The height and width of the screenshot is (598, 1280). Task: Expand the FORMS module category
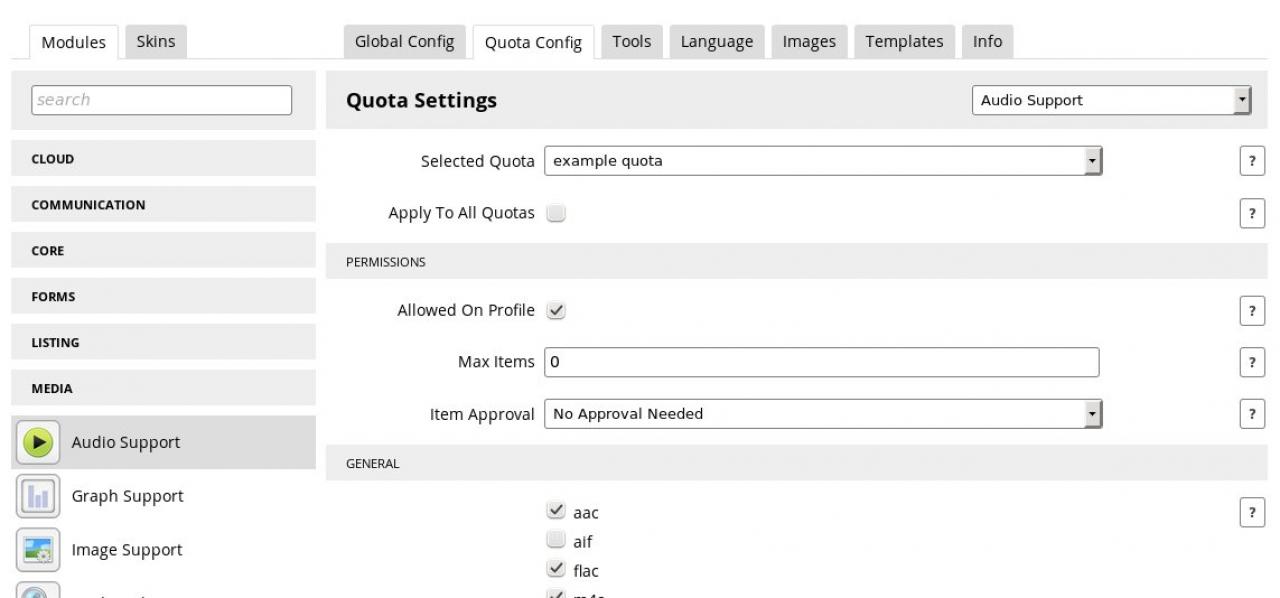point(162,297)
